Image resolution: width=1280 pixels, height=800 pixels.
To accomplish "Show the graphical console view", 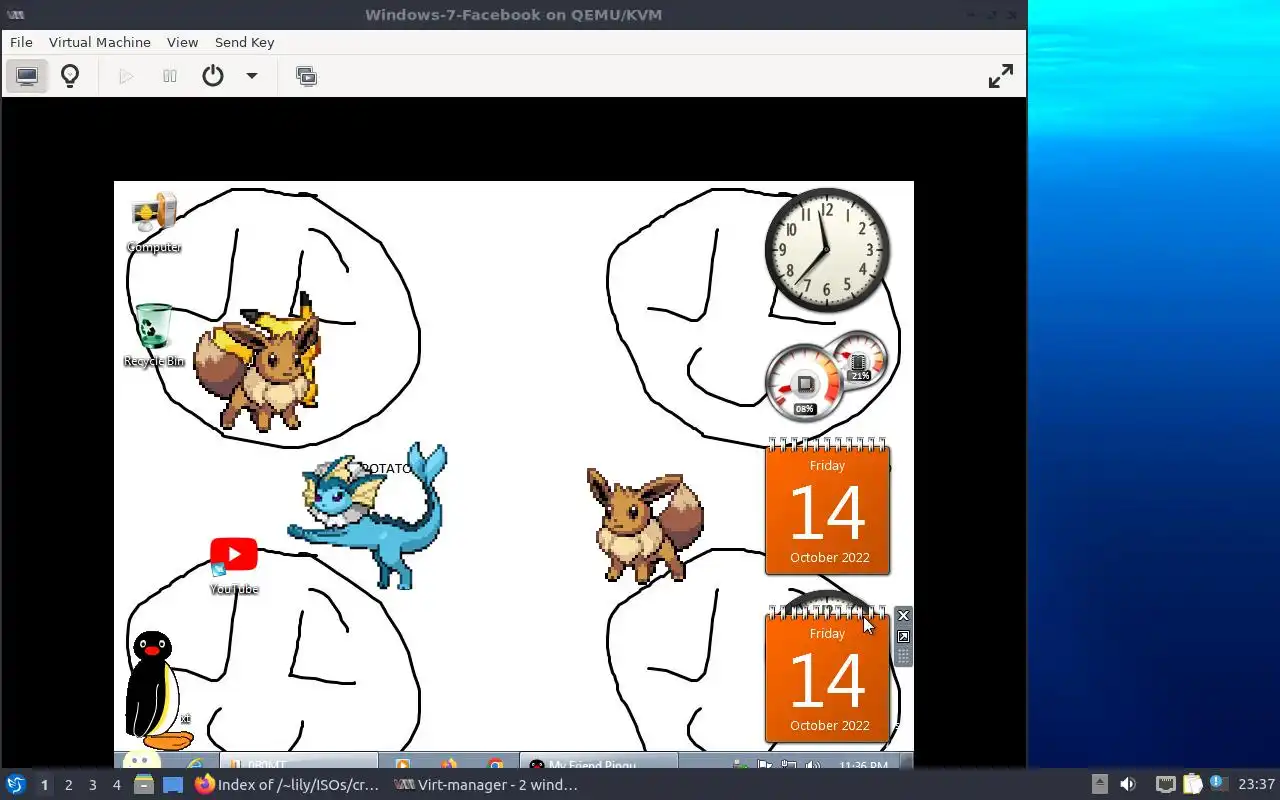I will point(27,76).
